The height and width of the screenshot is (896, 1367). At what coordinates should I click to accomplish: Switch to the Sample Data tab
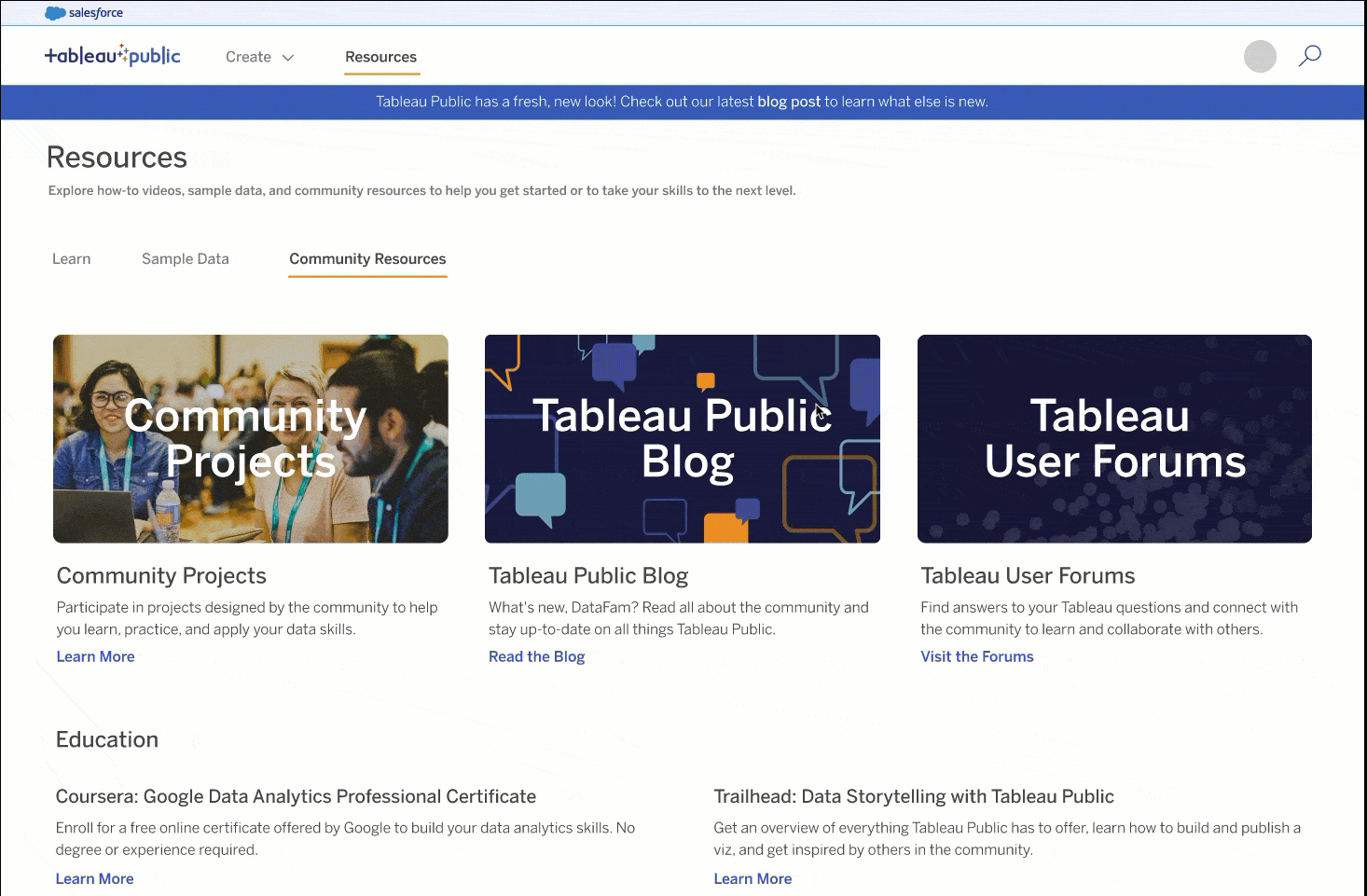tap(185, 259)
